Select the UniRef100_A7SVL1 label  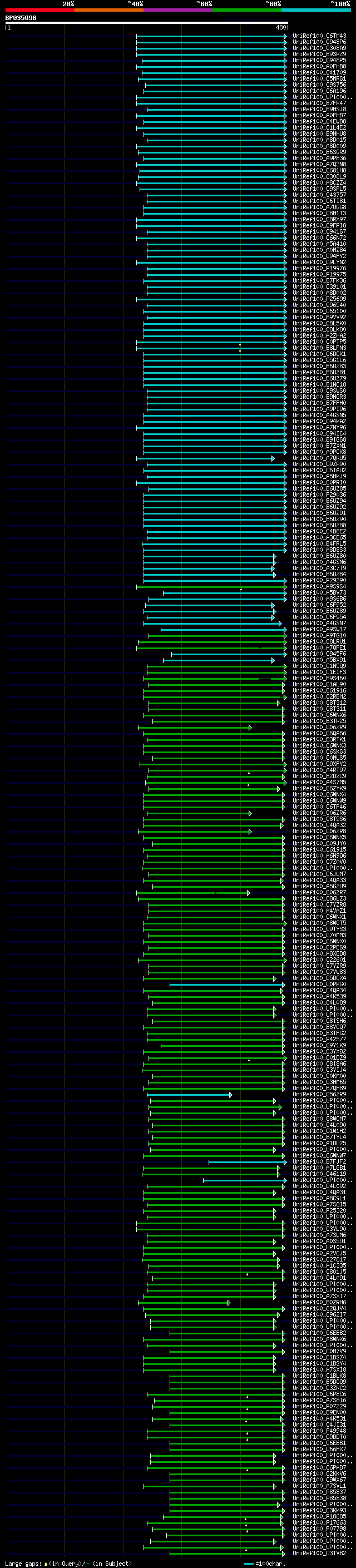click(x=319, y=1487)
